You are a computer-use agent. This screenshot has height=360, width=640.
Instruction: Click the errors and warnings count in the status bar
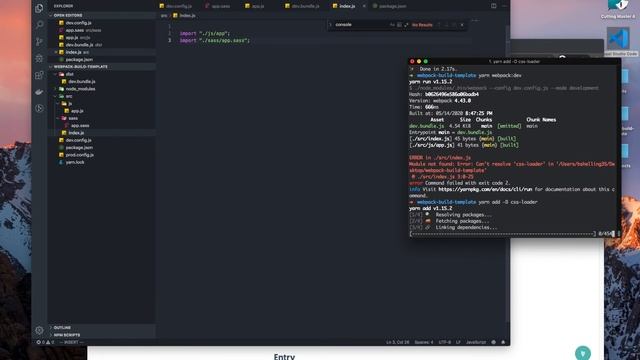point(45,342)
